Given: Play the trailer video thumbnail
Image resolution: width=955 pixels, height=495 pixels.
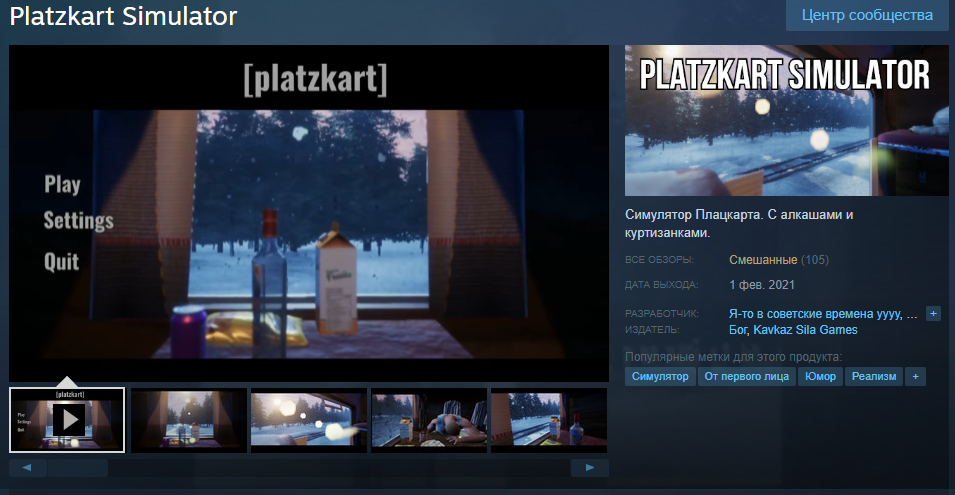Looking at the screenshot, I should point(67,420).
